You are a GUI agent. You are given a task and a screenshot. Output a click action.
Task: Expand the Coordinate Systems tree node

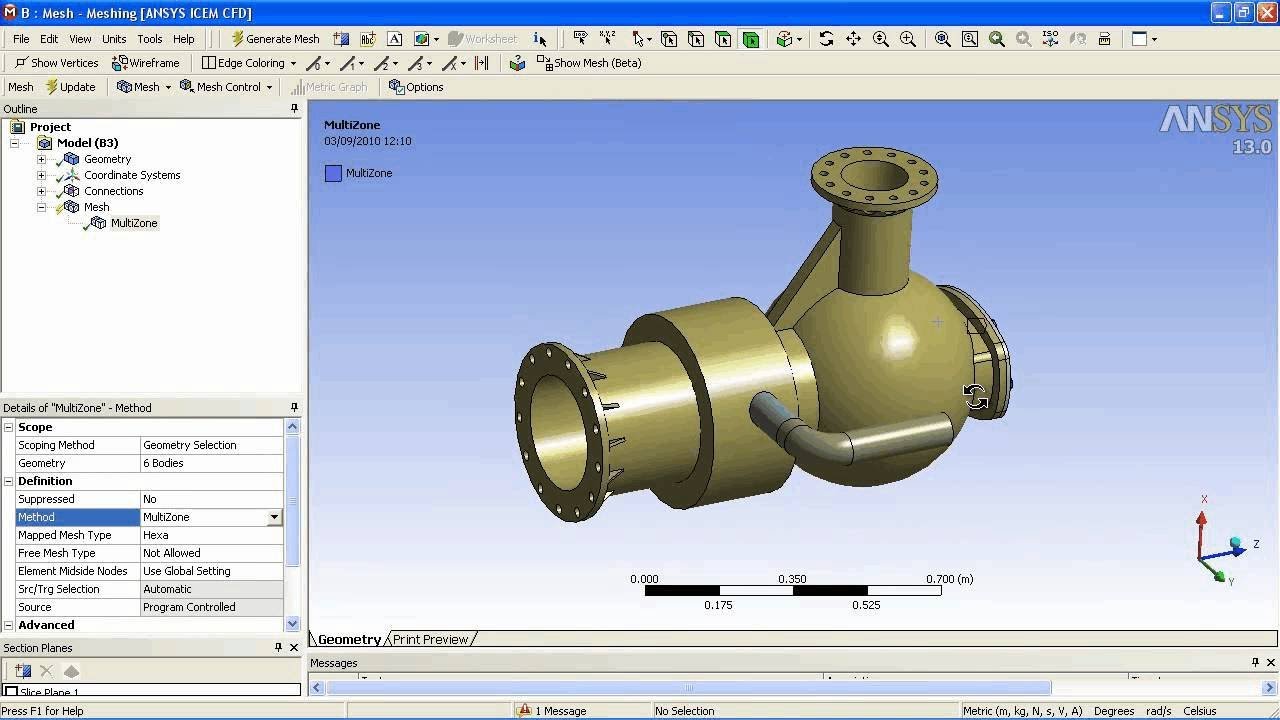41,175
